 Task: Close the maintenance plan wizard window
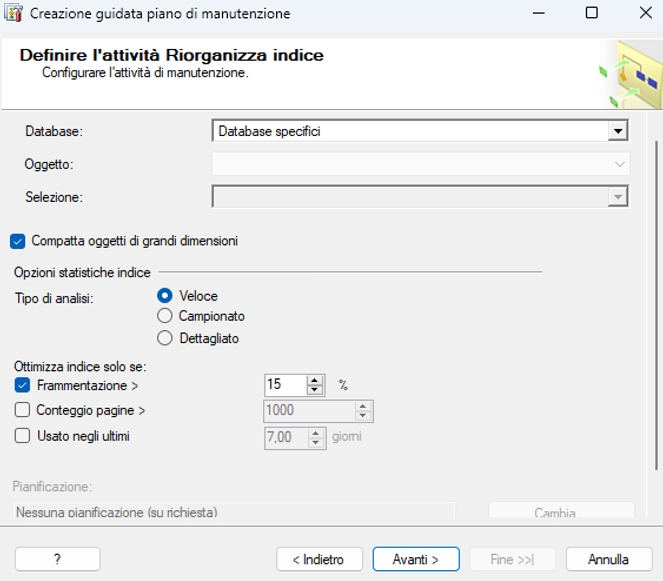pos(645,13)
